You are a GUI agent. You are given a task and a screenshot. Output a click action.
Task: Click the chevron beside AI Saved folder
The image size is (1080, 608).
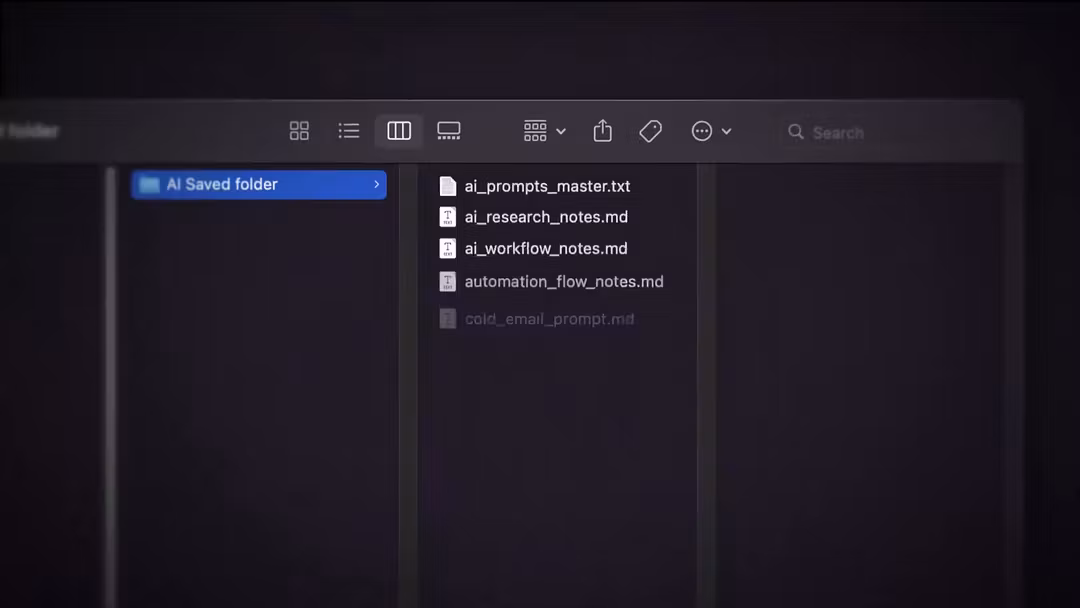tap(376, 185)
